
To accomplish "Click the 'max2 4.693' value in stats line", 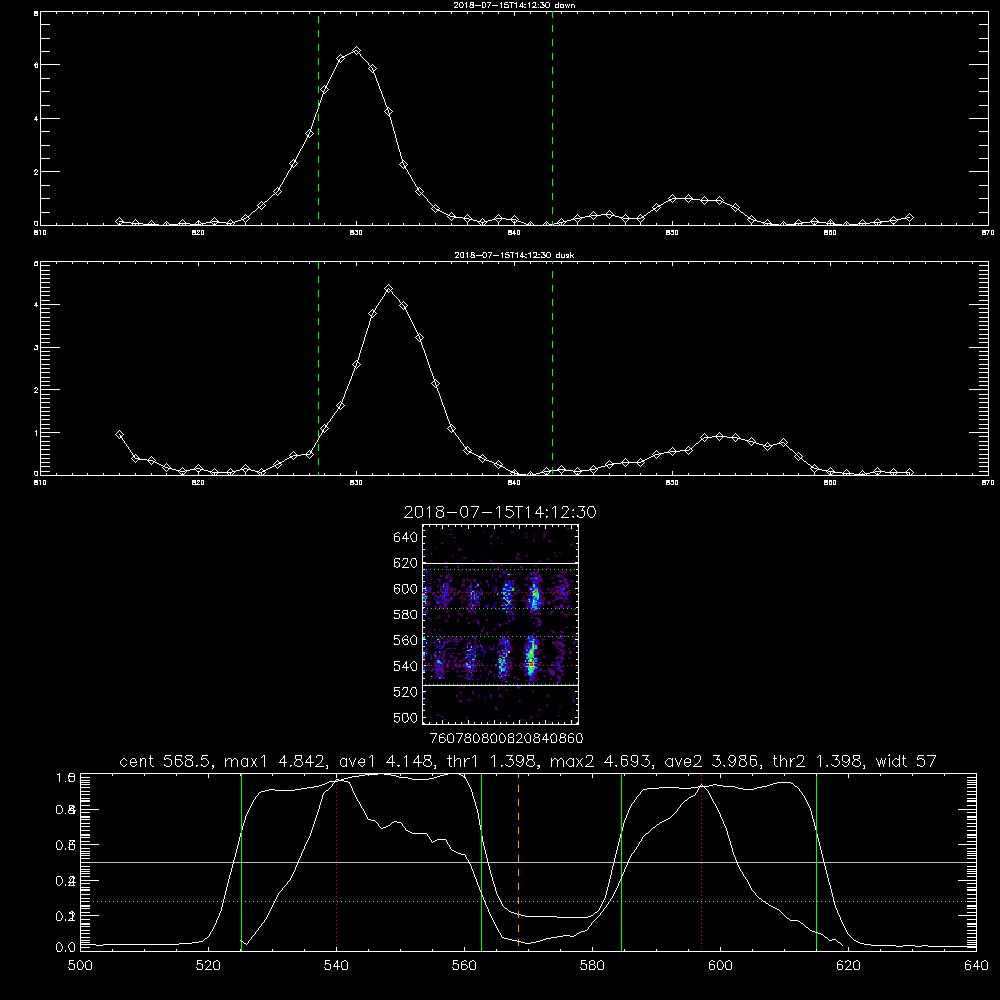I will (x=600, y=761).
